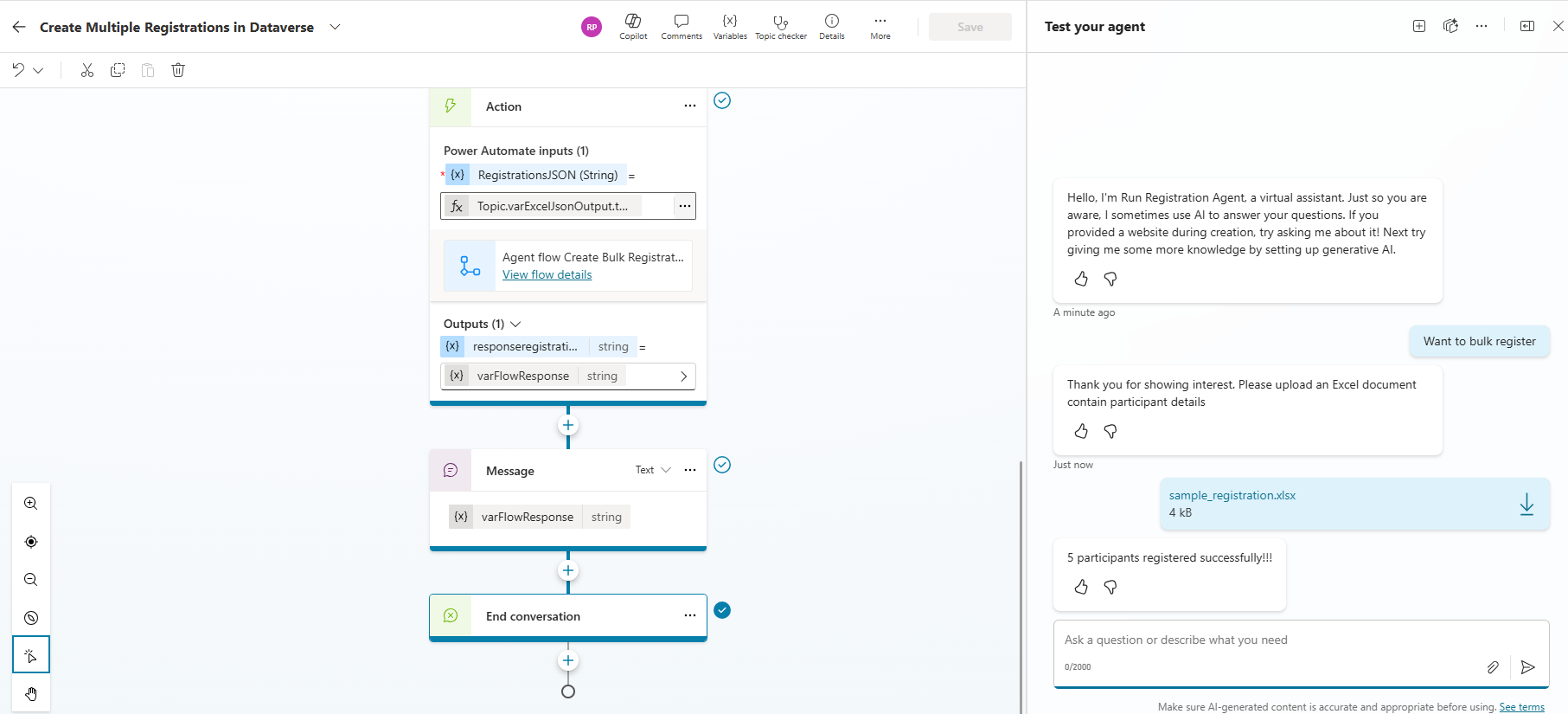Run the Topic checker
This screenshot has height=714, width=1568.
[x=780, y=26]
